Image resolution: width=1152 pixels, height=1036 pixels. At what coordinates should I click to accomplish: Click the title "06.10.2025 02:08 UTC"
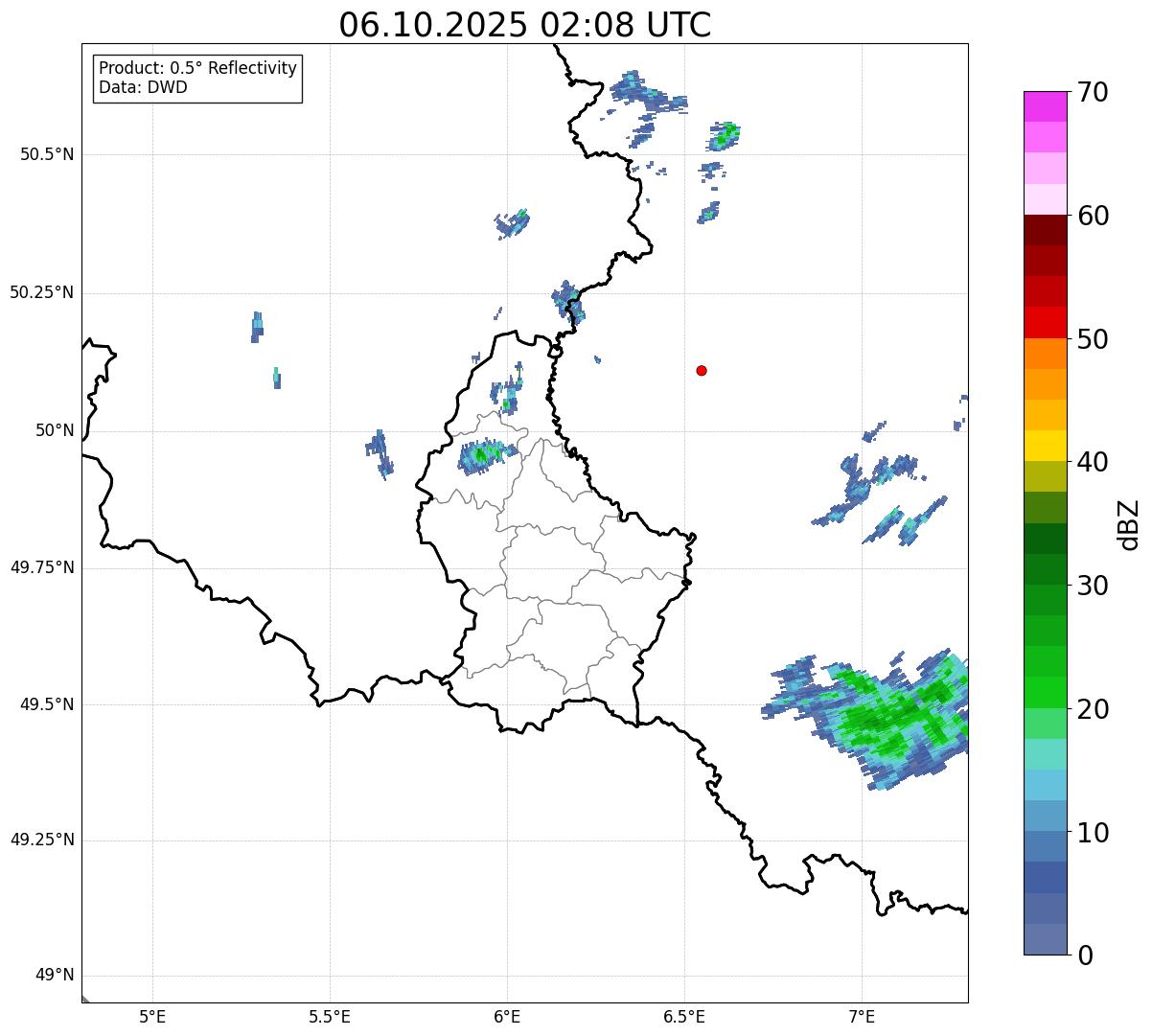525,25
